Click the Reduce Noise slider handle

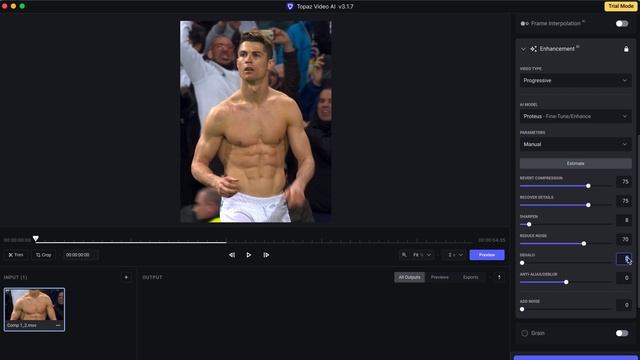(584, 244)
